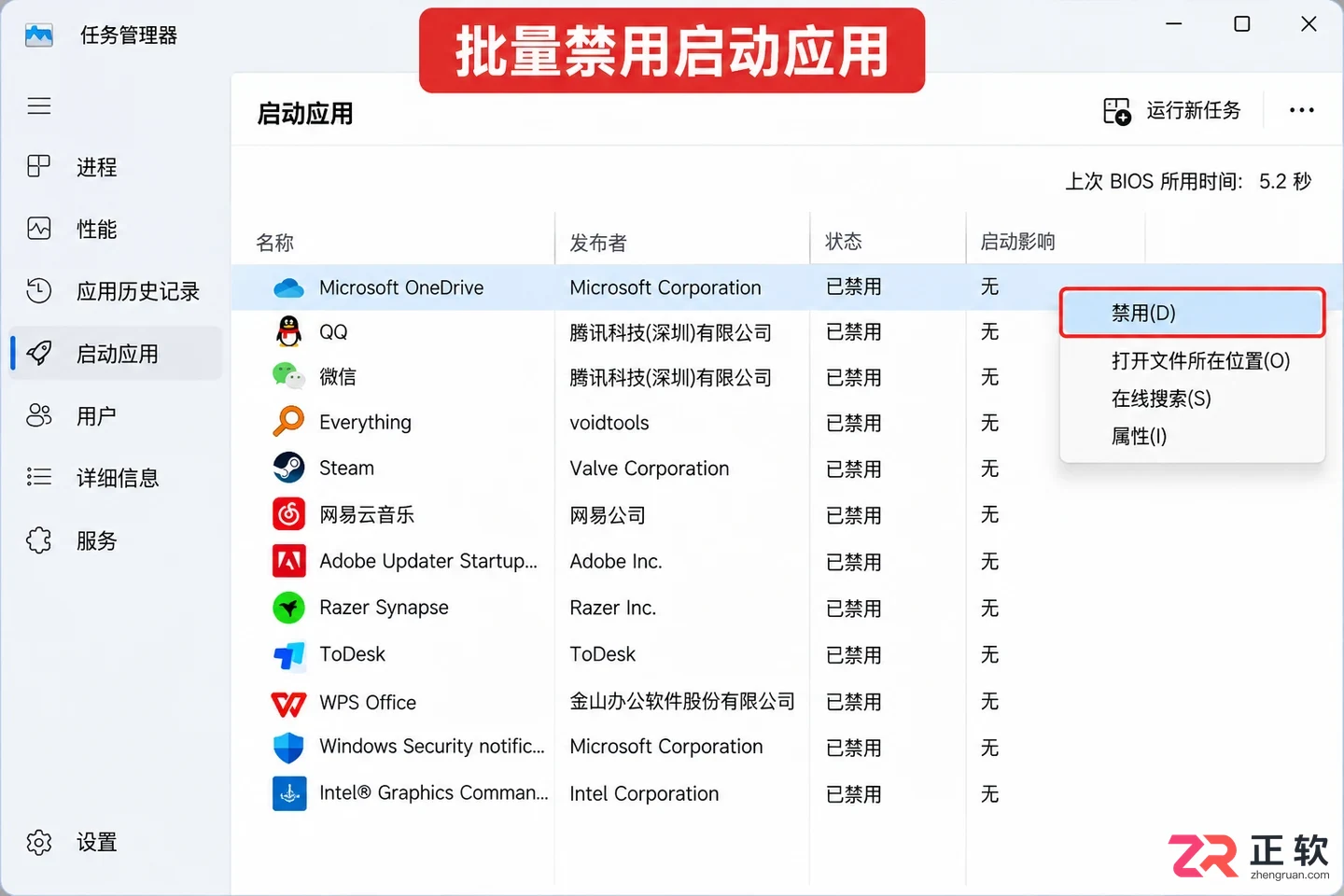The width and height of the screenshot is (1344, 896).
Task: Click publisher '金山办公软件股份有限公司'
Action: (x=682, y=702)
